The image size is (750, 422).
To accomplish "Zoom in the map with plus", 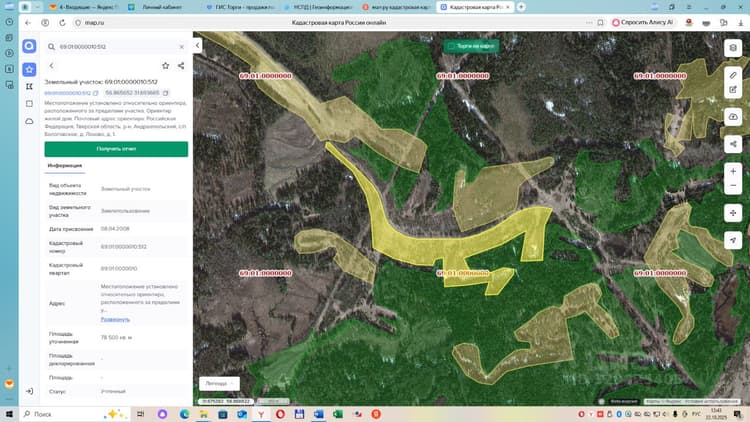I will (733, 171).
